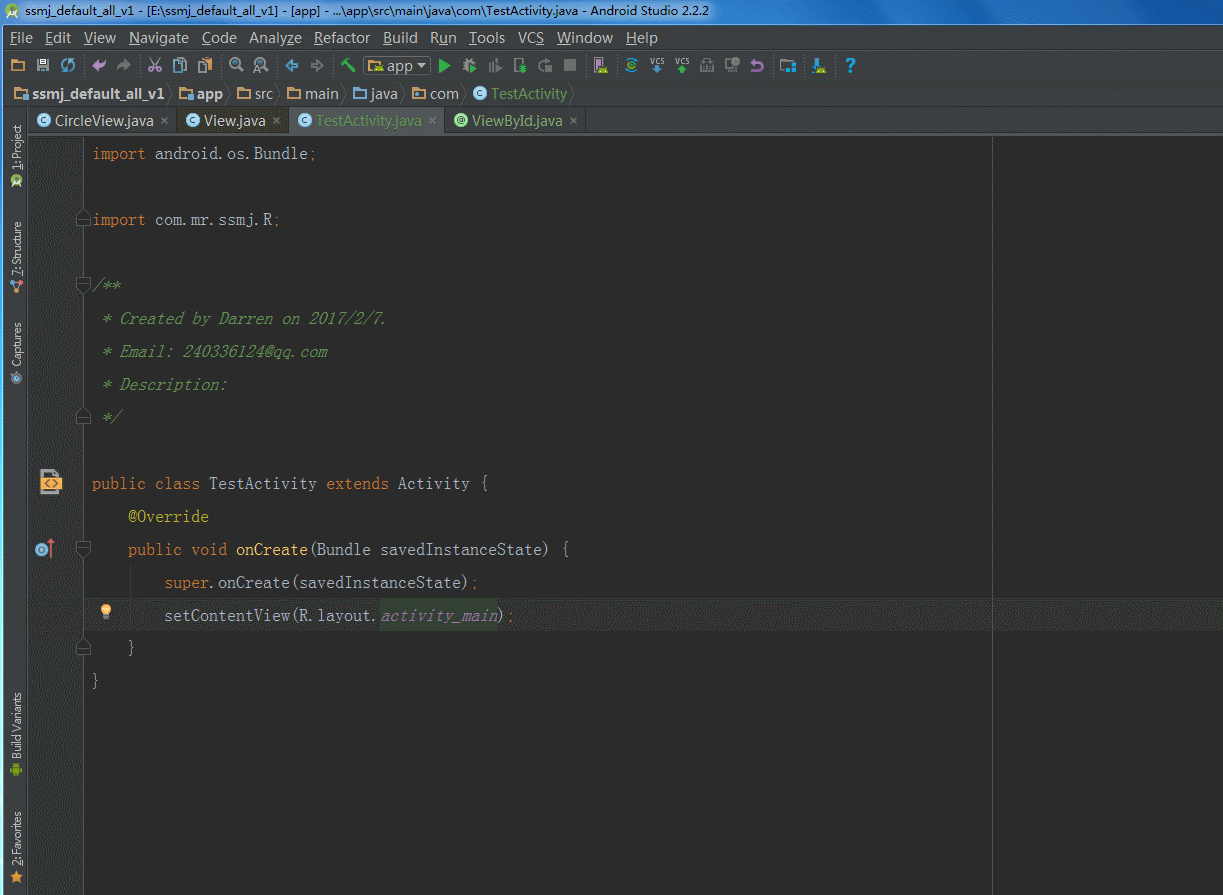Open the AVD Manager icon
The image size is (1223, 895).
pos(600,65)
